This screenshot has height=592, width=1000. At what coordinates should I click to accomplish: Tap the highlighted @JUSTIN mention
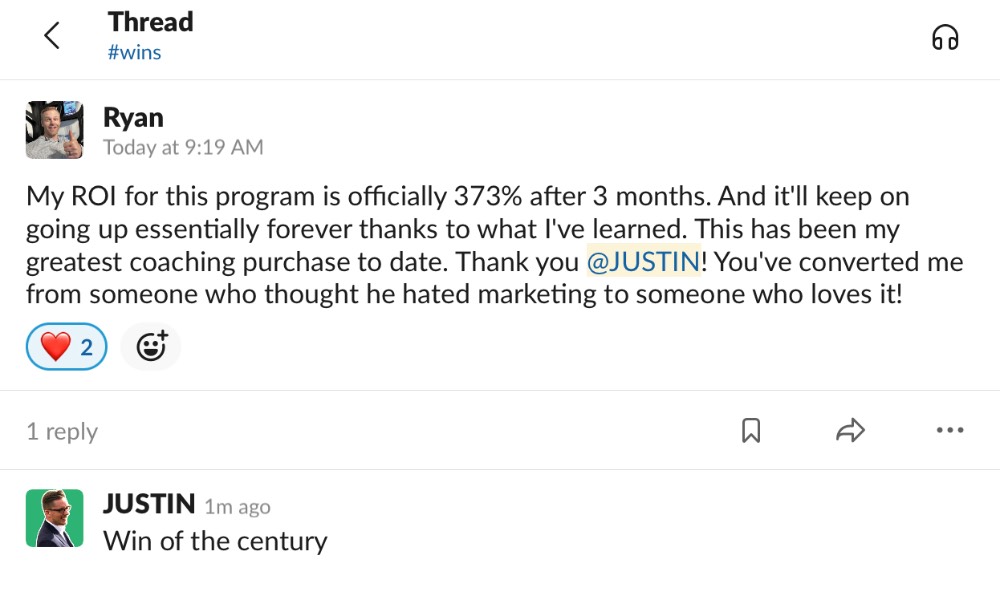(644, 262)
